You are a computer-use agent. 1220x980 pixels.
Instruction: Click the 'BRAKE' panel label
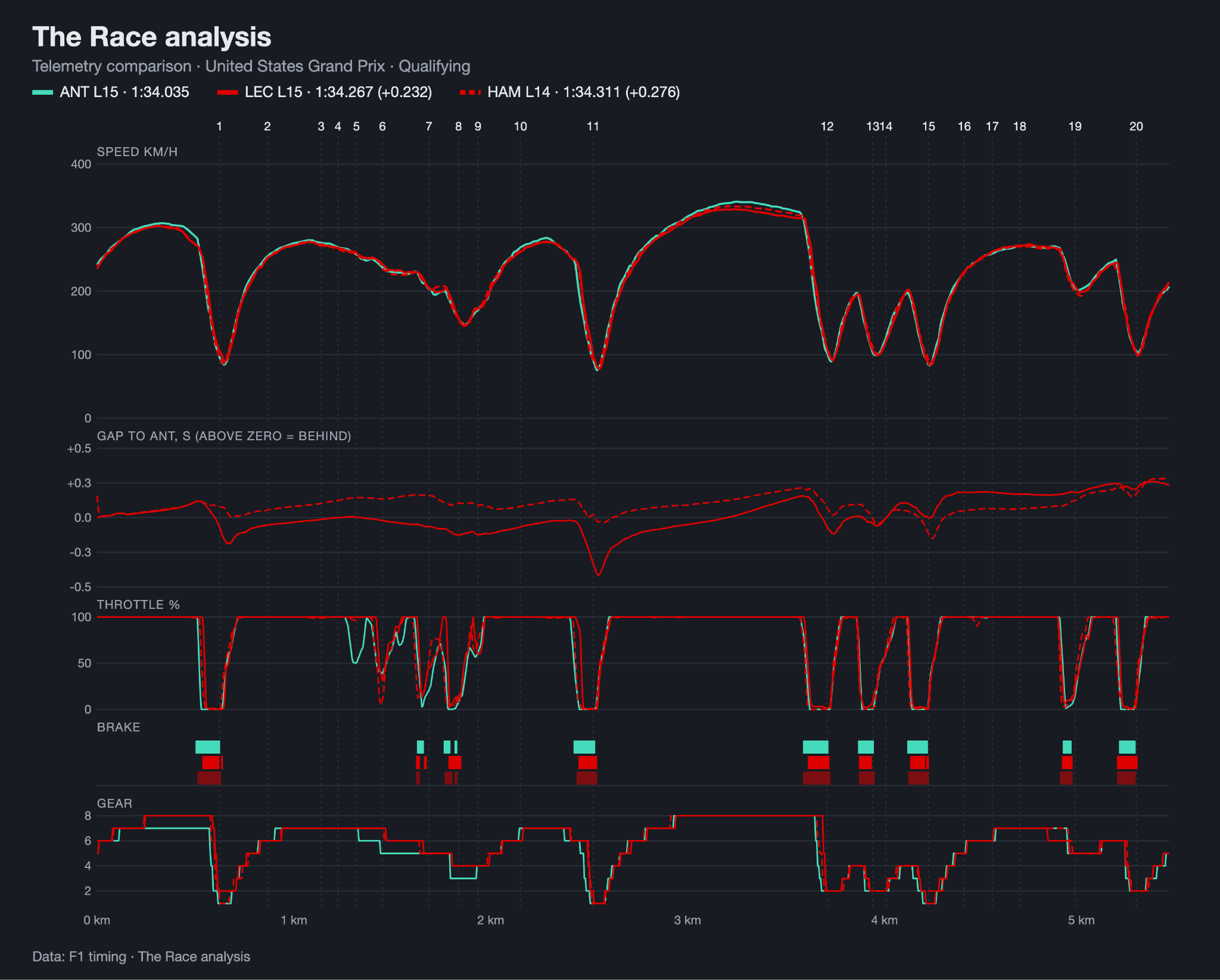(x=119, y=727)
